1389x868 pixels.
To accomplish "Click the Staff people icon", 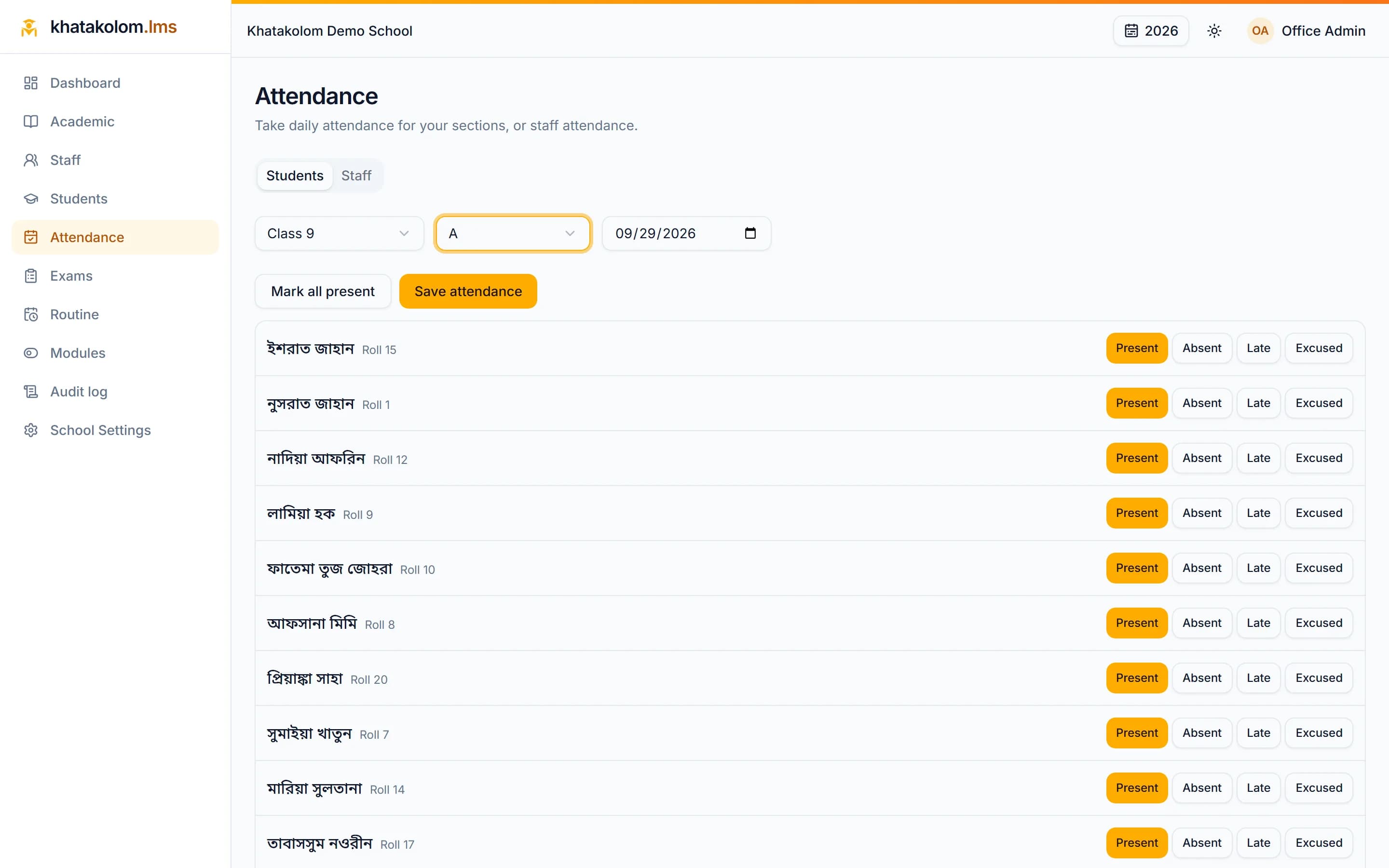I will coord(31,160).
